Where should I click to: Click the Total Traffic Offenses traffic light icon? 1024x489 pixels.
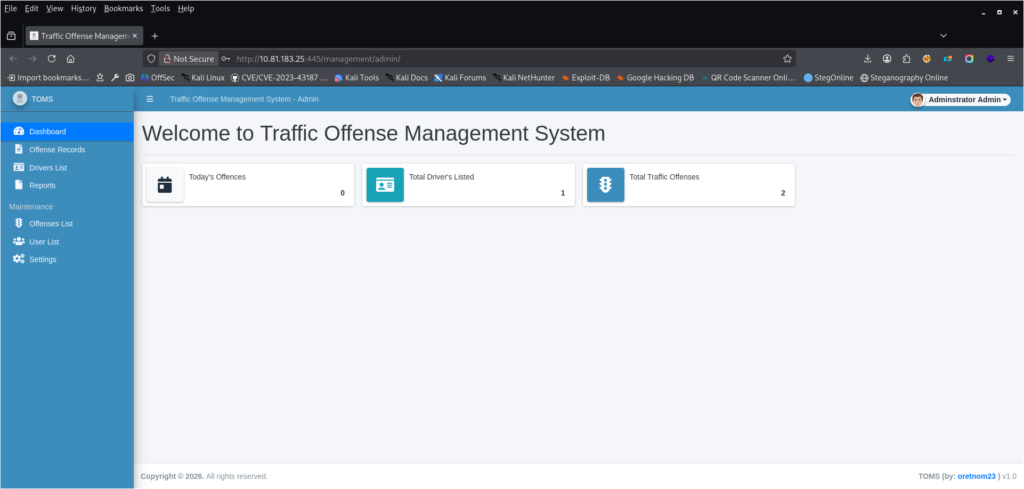click(x=605, y=185)
